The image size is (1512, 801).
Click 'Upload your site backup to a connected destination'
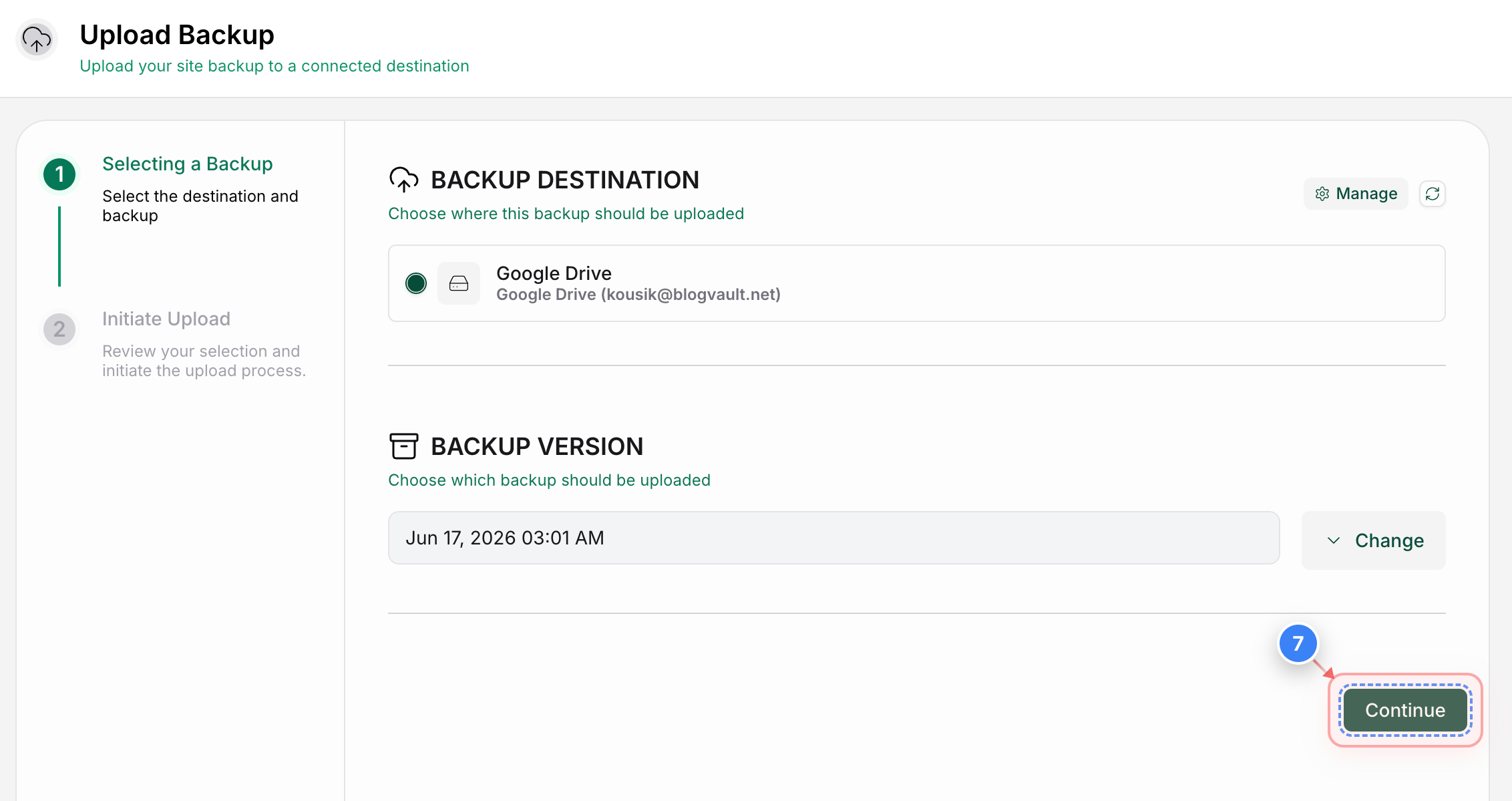coord(274,66)
